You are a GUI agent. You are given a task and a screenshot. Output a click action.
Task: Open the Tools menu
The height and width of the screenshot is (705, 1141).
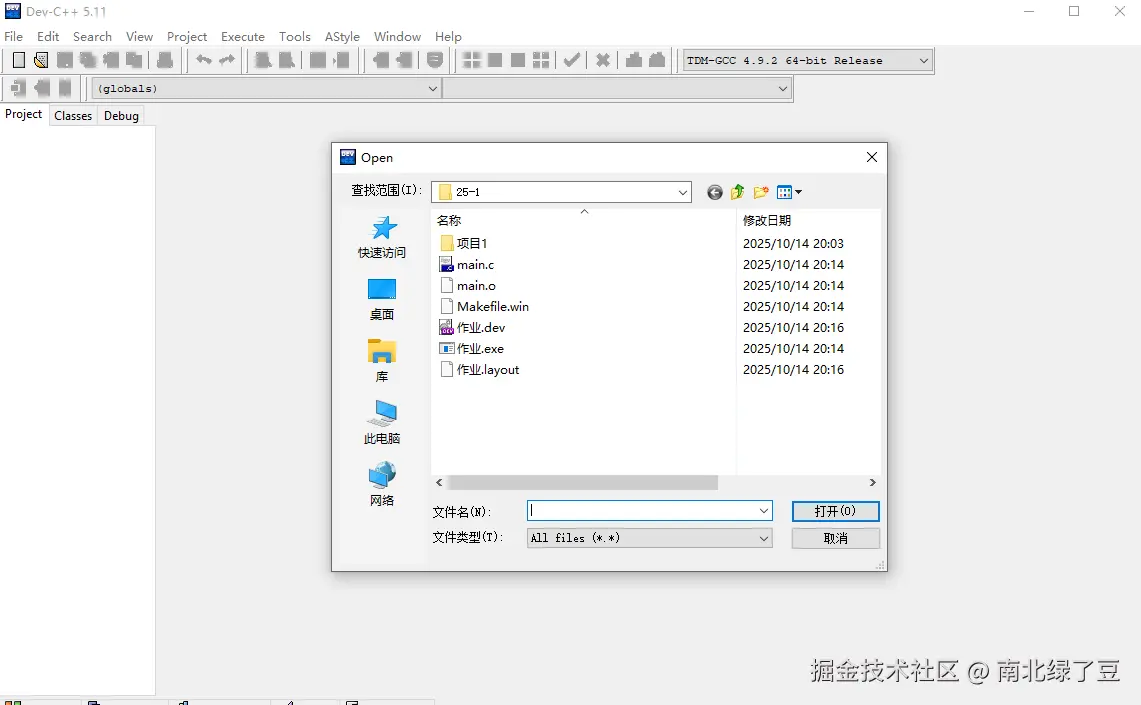[295, 36]
